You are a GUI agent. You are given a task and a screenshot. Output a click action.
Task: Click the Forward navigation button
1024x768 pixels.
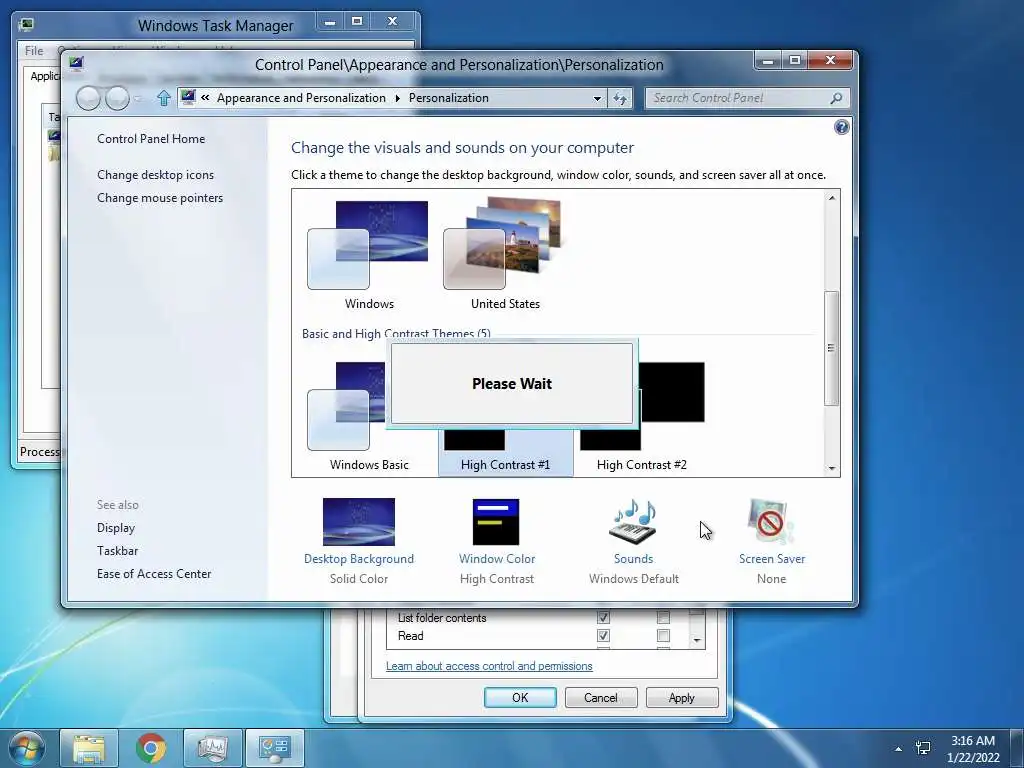[x=117, y=99]
